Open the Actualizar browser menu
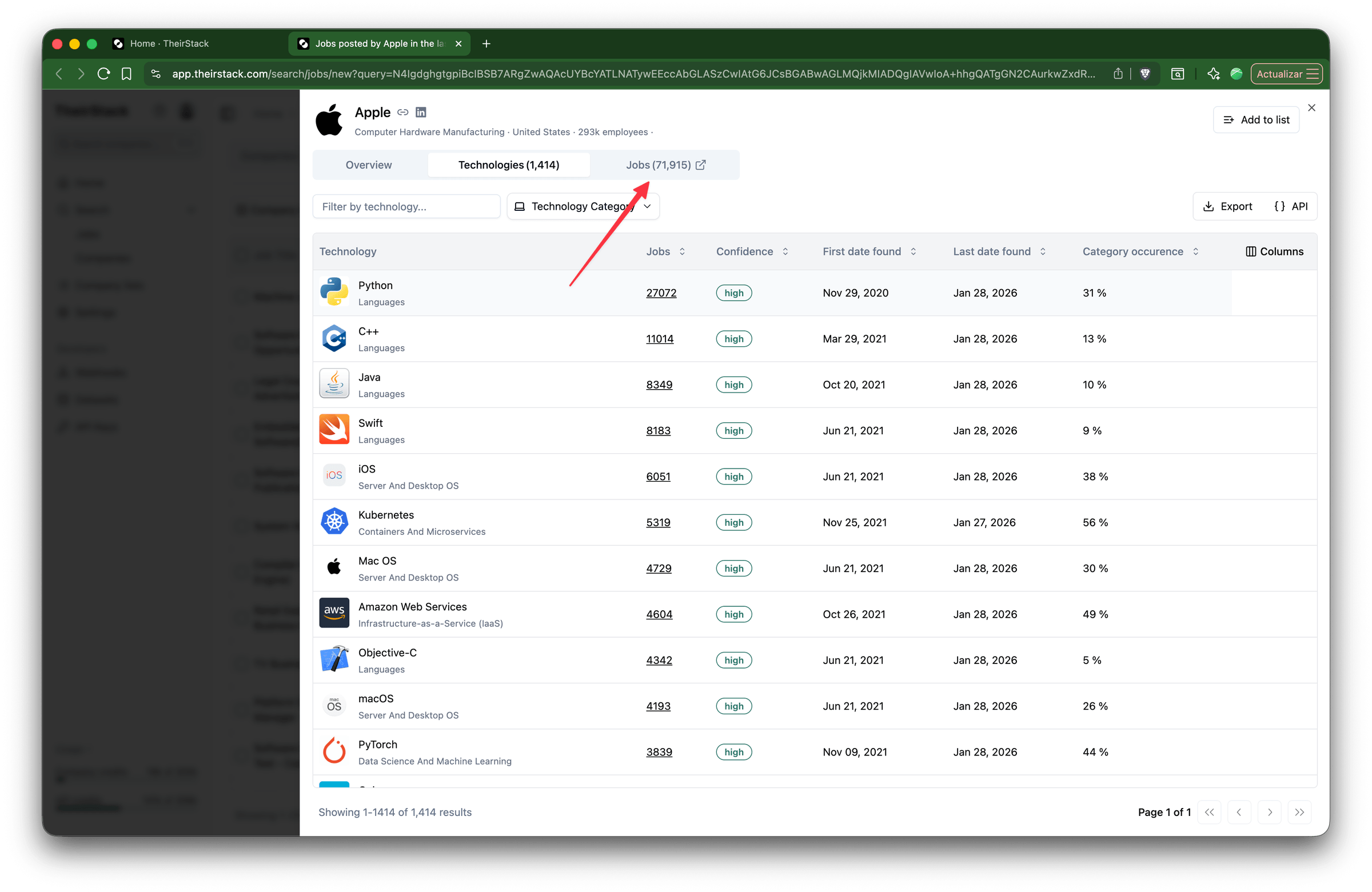This screenshot has width=1372, height=892. click(x=1287, y=74)
